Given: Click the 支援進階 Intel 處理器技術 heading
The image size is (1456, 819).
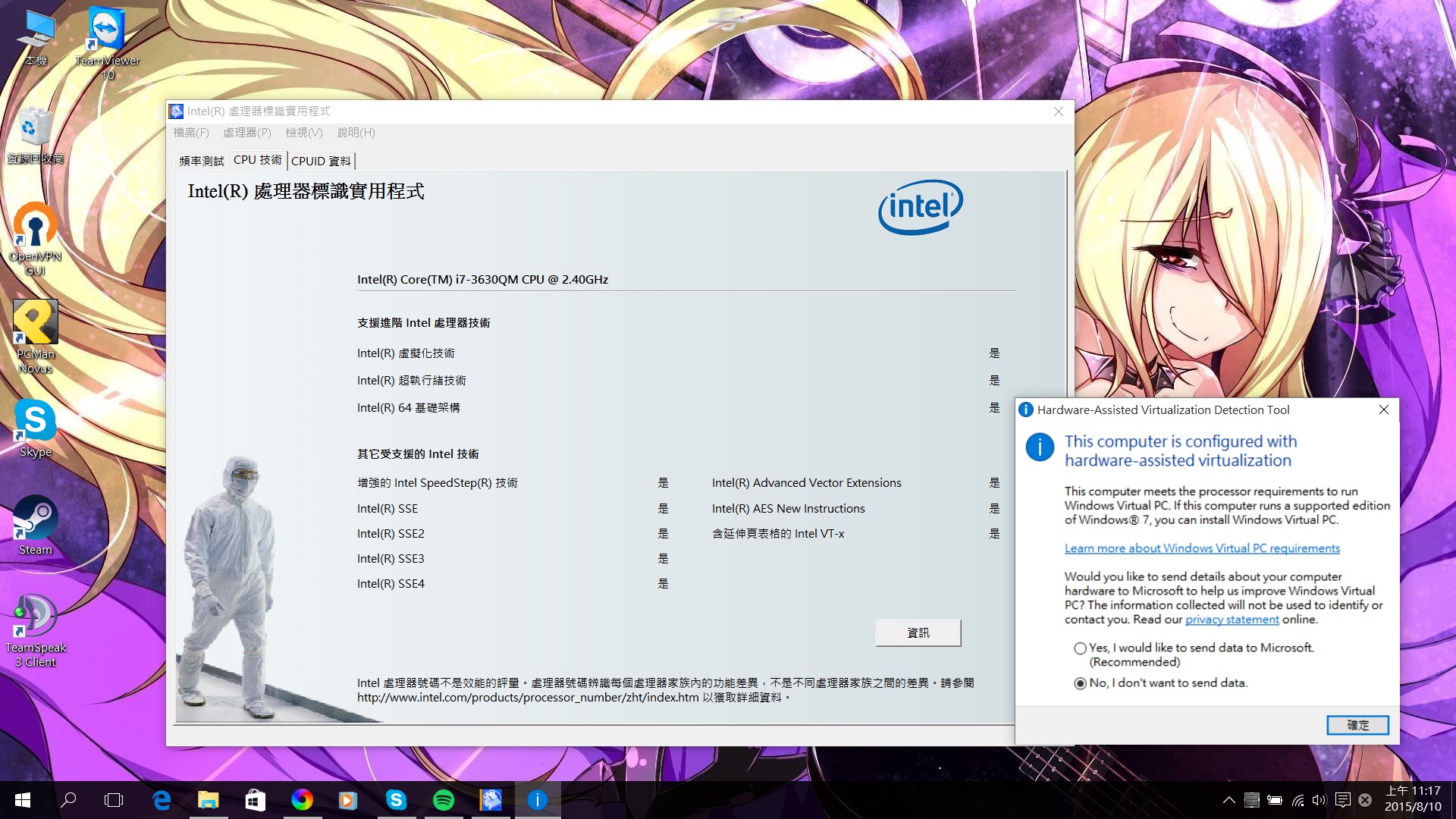Looking at the screenshot, I should click(424, 323).
